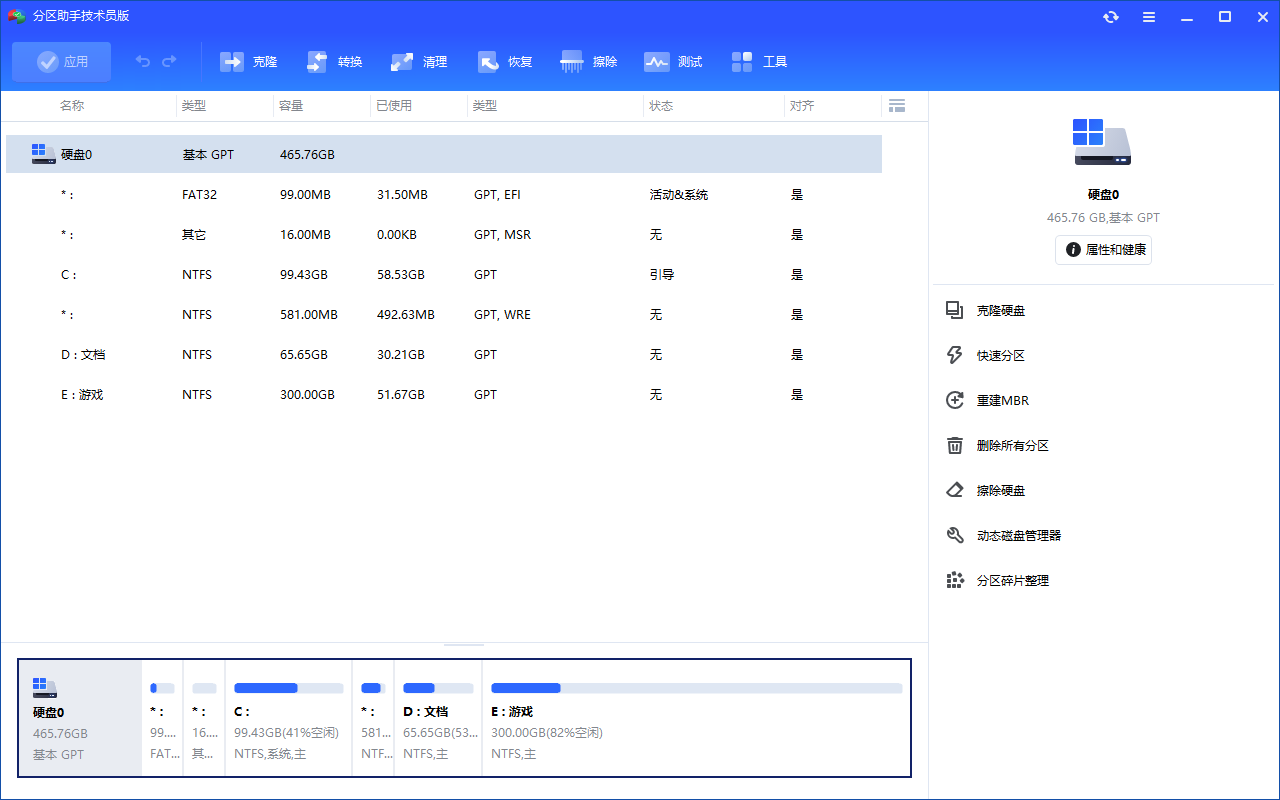
Task: Choose 删除所有分区 in the sidebar
Action: [1010, 445]
